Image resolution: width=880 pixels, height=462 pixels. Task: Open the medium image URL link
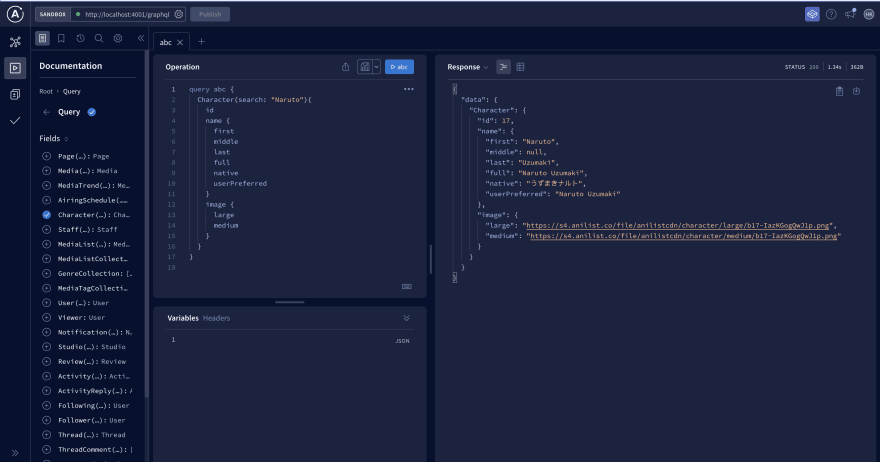point(684,236)
